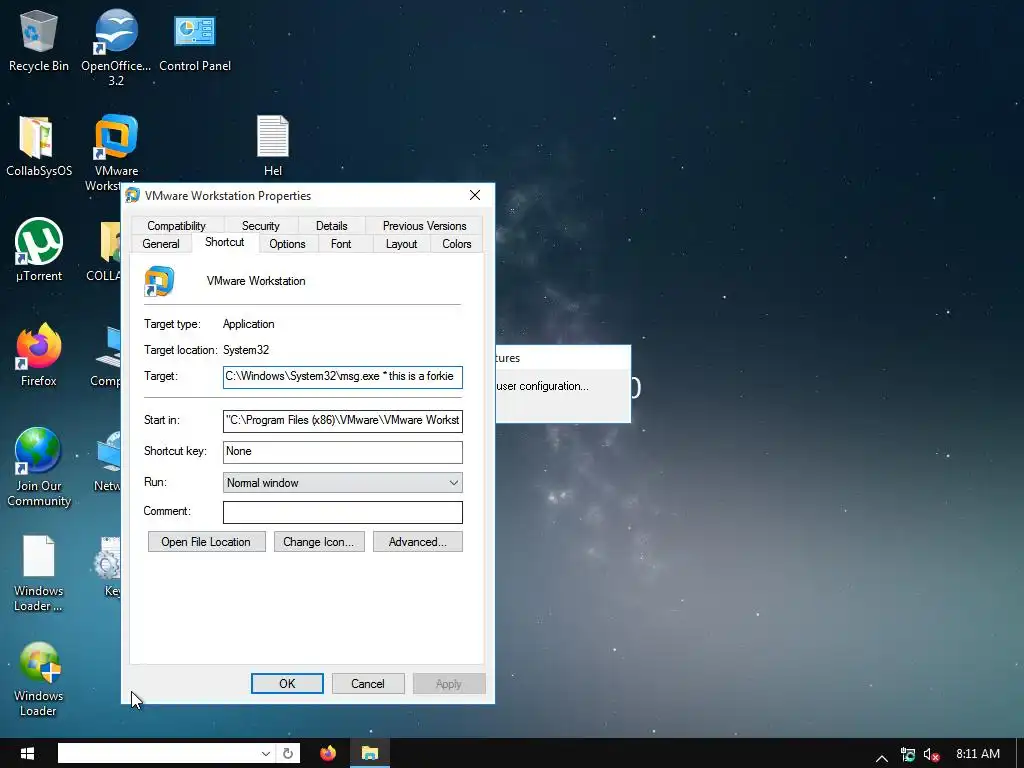The width and height of the screenshot is (1024, 768).
Task: Click the VMware shortcut icon inside Properties dialog
Action: click(x=159, y=281)
